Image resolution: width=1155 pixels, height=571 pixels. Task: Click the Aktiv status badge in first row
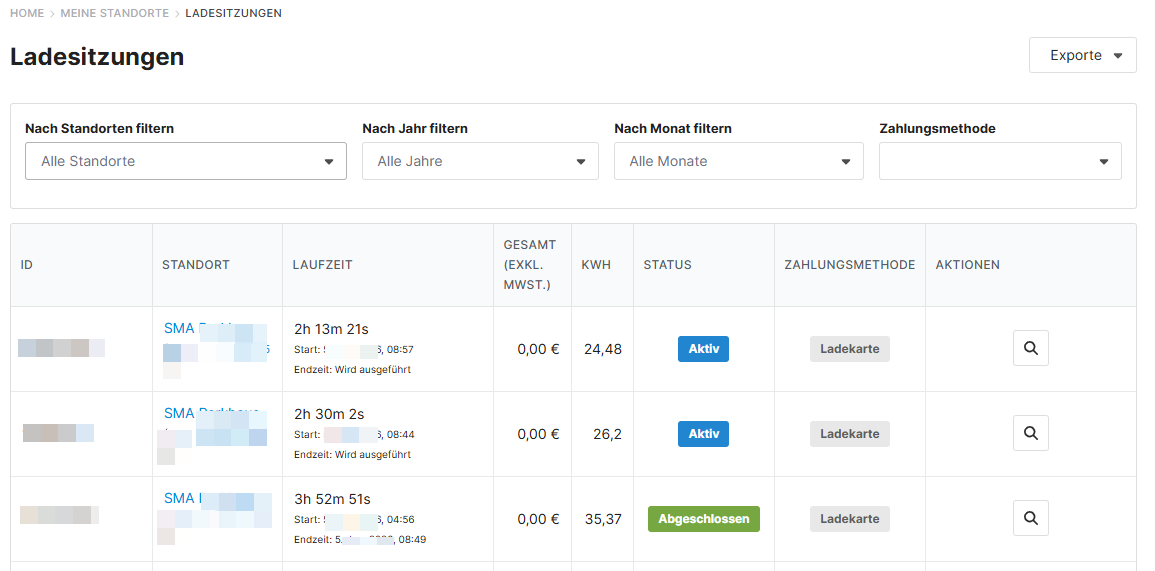[x=703, y=349]
